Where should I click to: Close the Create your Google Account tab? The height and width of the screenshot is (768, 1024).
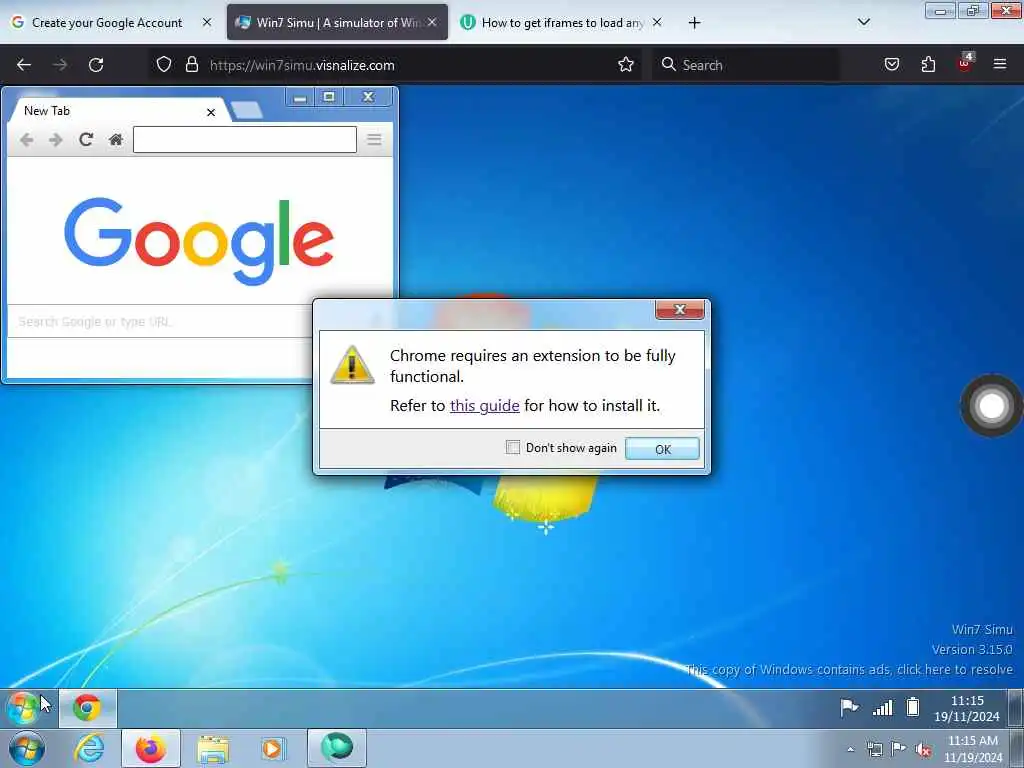click(207, 22)
